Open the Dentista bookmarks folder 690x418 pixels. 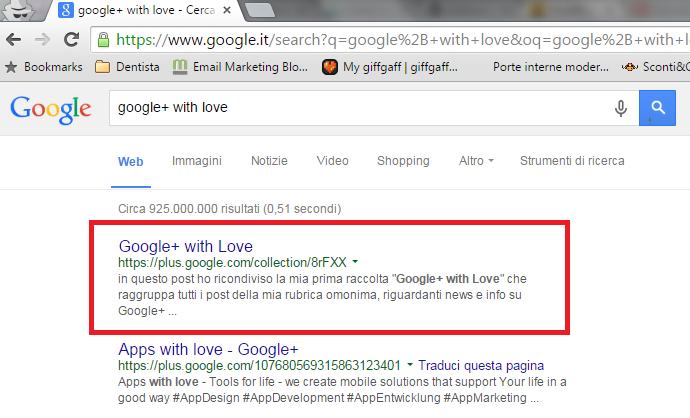click(127, 67)
